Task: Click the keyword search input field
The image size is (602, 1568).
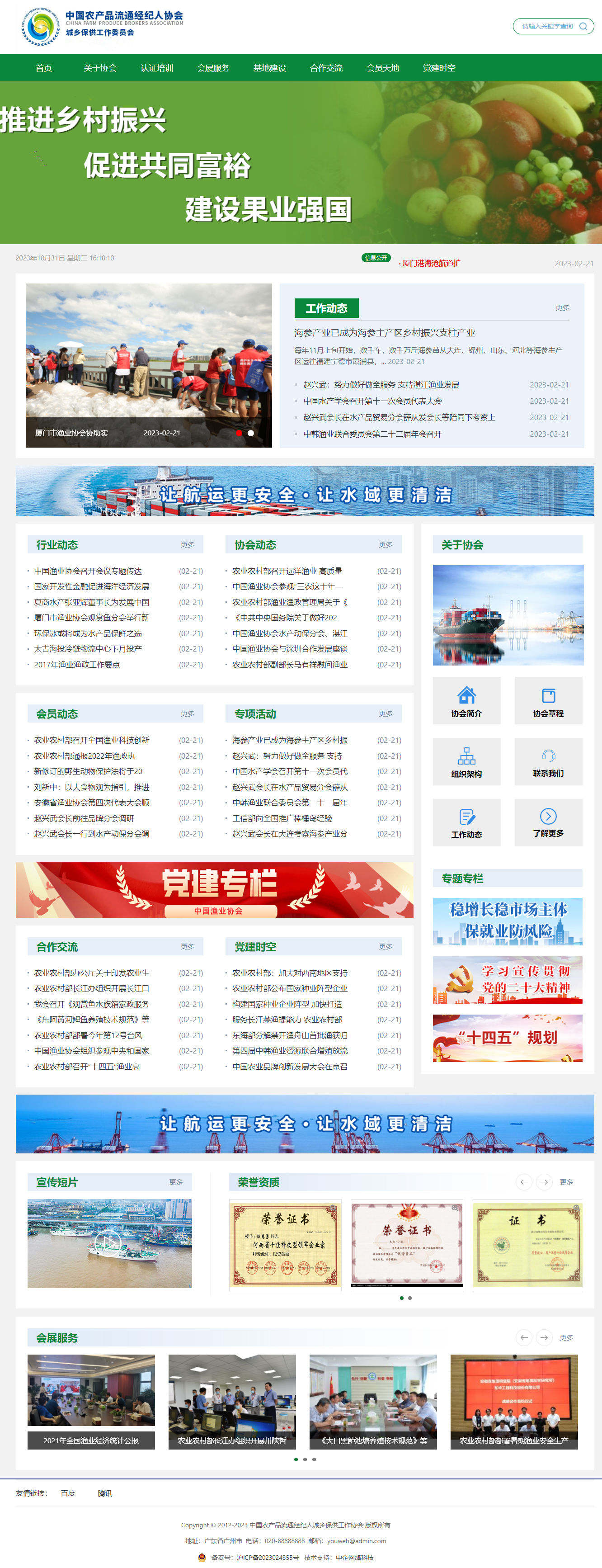Action: pos(547,26)
